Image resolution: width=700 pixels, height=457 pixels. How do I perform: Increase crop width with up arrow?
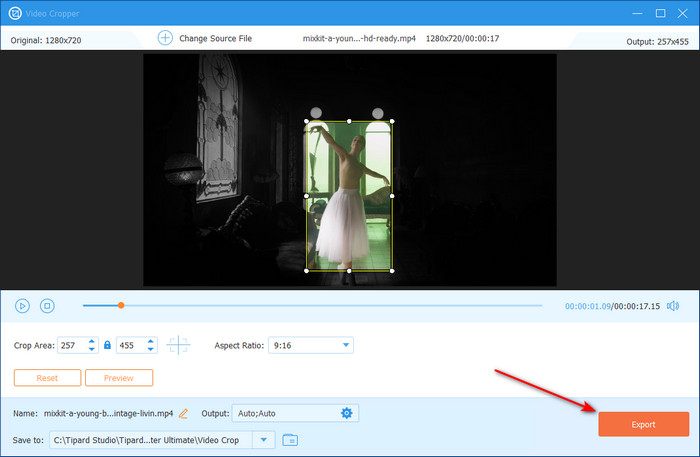pyautogui.click(x=93, y=341)
